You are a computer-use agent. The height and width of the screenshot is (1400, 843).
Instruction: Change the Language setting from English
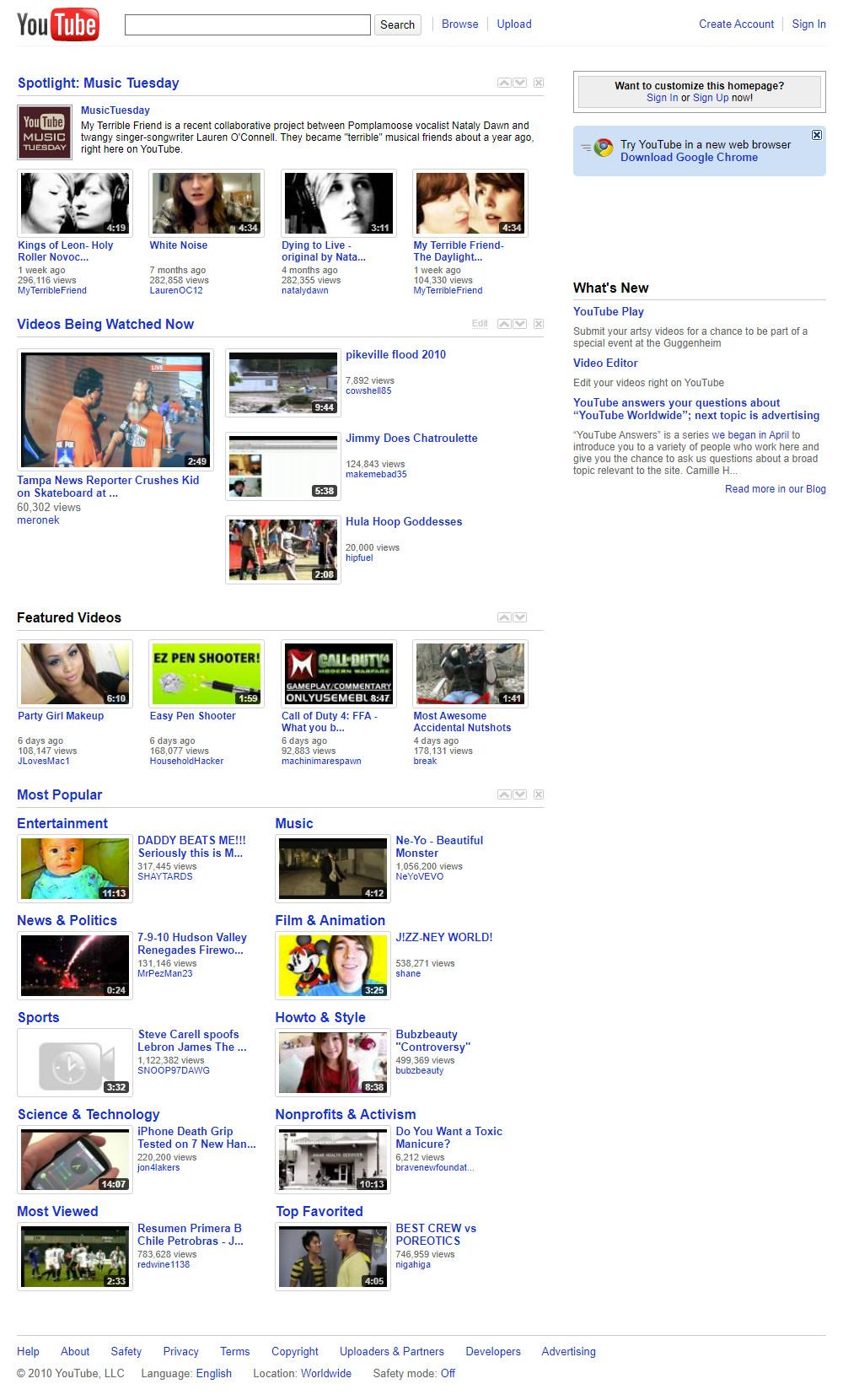[x=214, y=1373]
